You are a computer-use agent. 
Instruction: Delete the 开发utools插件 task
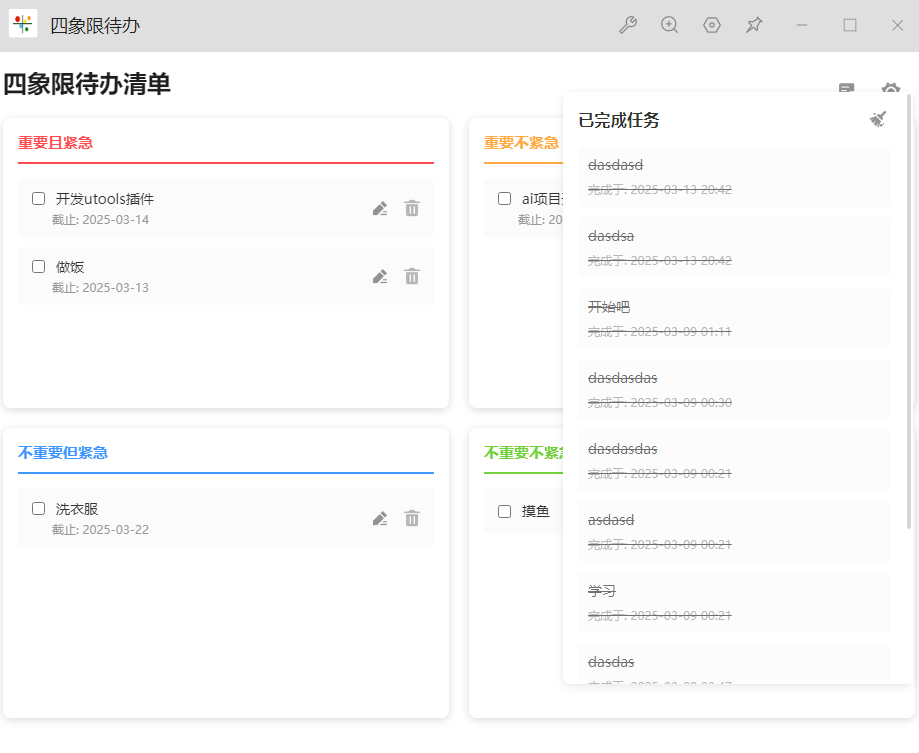click(x=412, y=209)
